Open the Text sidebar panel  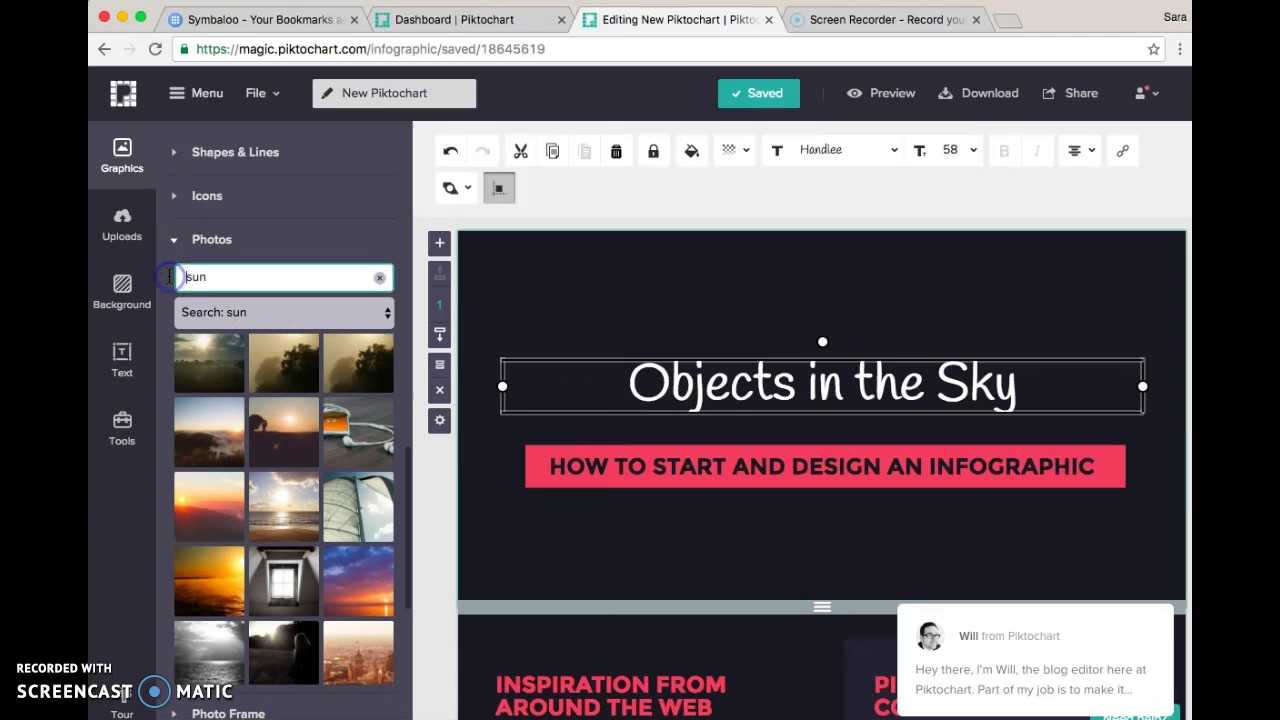[122, 360]
